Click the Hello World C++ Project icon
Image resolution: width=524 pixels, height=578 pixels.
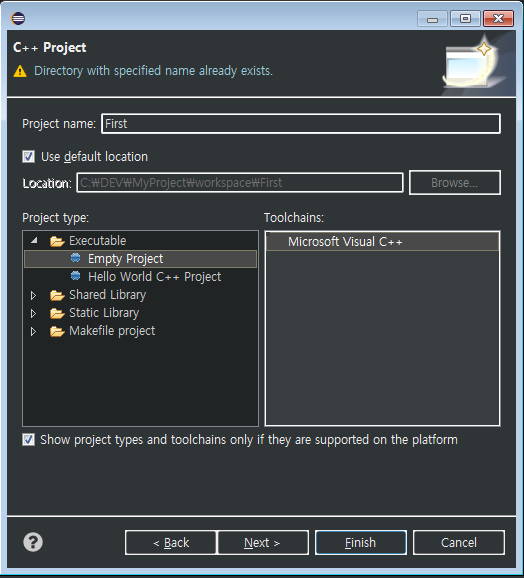[76, 276]
